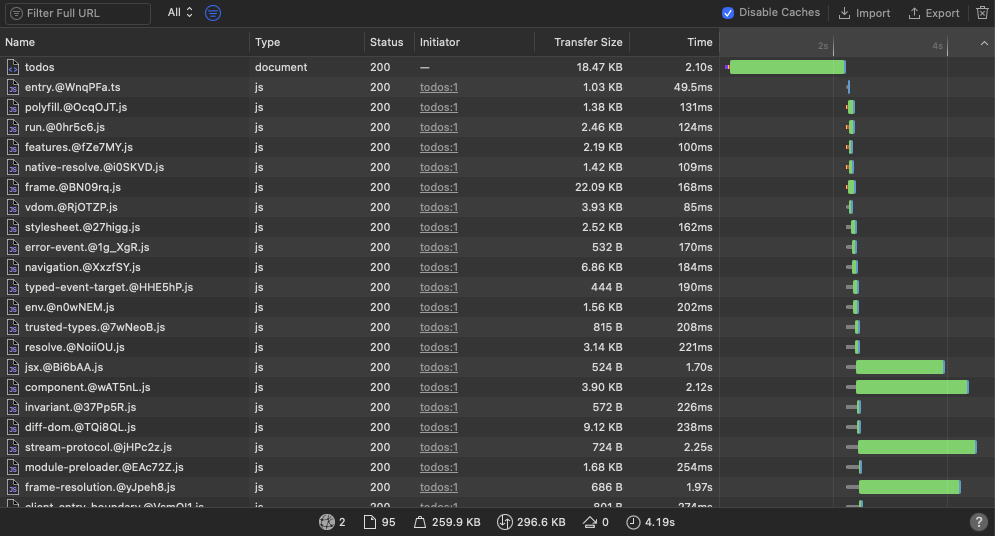Sort by the Initiator column header
The width and height of the screenshot is (995, 536).
[474, 42]
